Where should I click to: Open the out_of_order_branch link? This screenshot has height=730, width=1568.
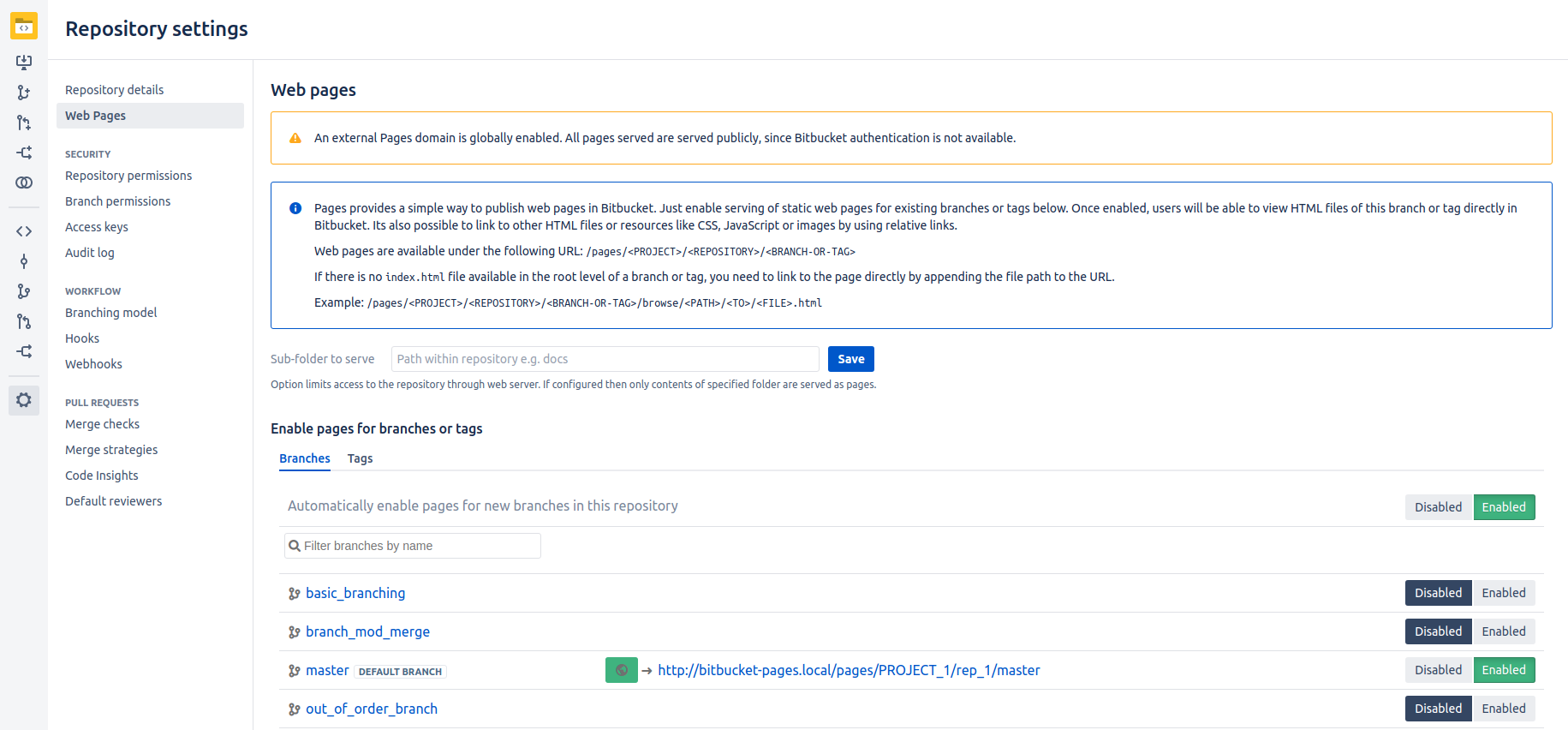(372, 709)
